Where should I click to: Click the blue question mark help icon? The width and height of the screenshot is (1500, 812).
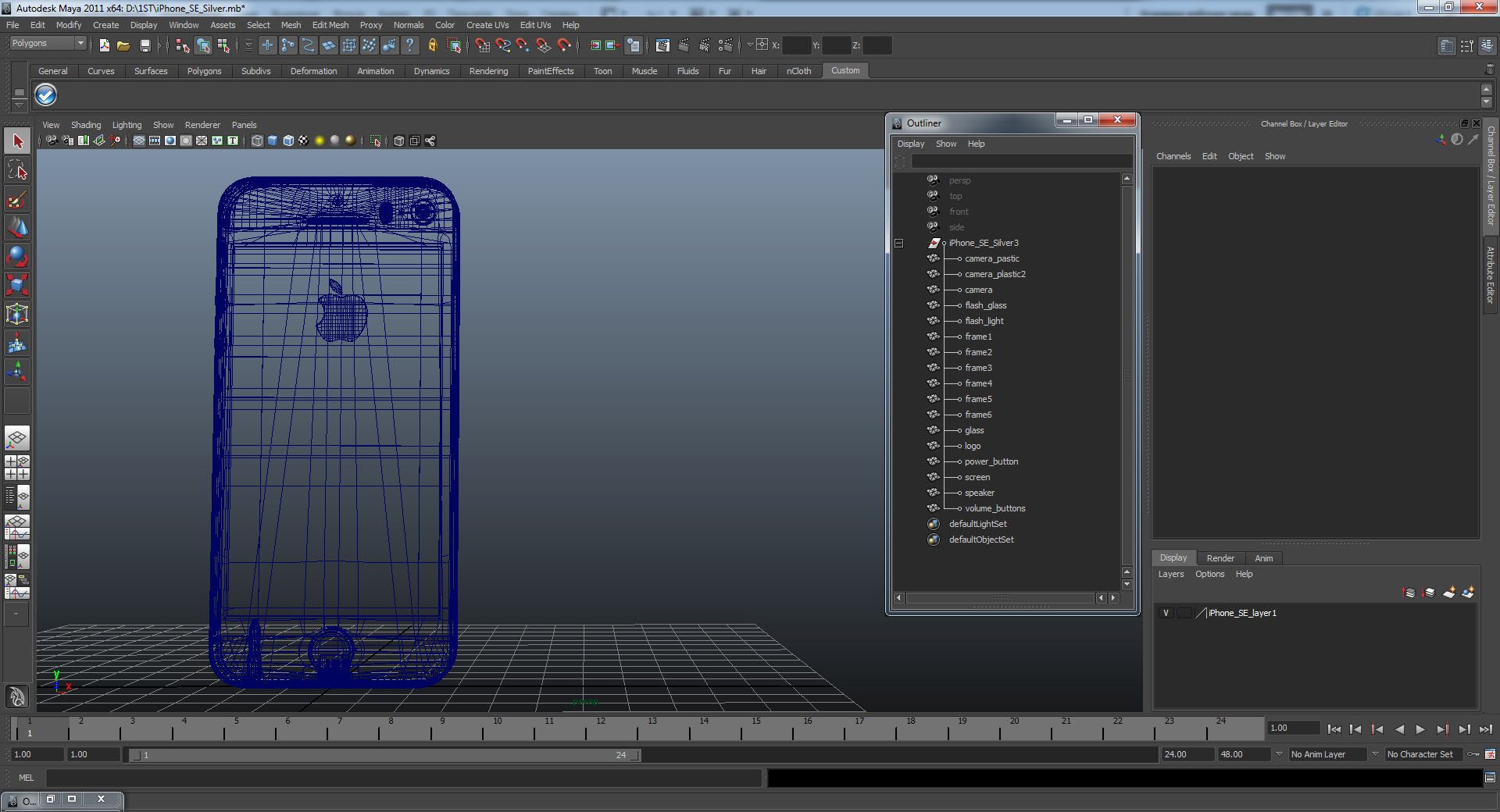409,45
